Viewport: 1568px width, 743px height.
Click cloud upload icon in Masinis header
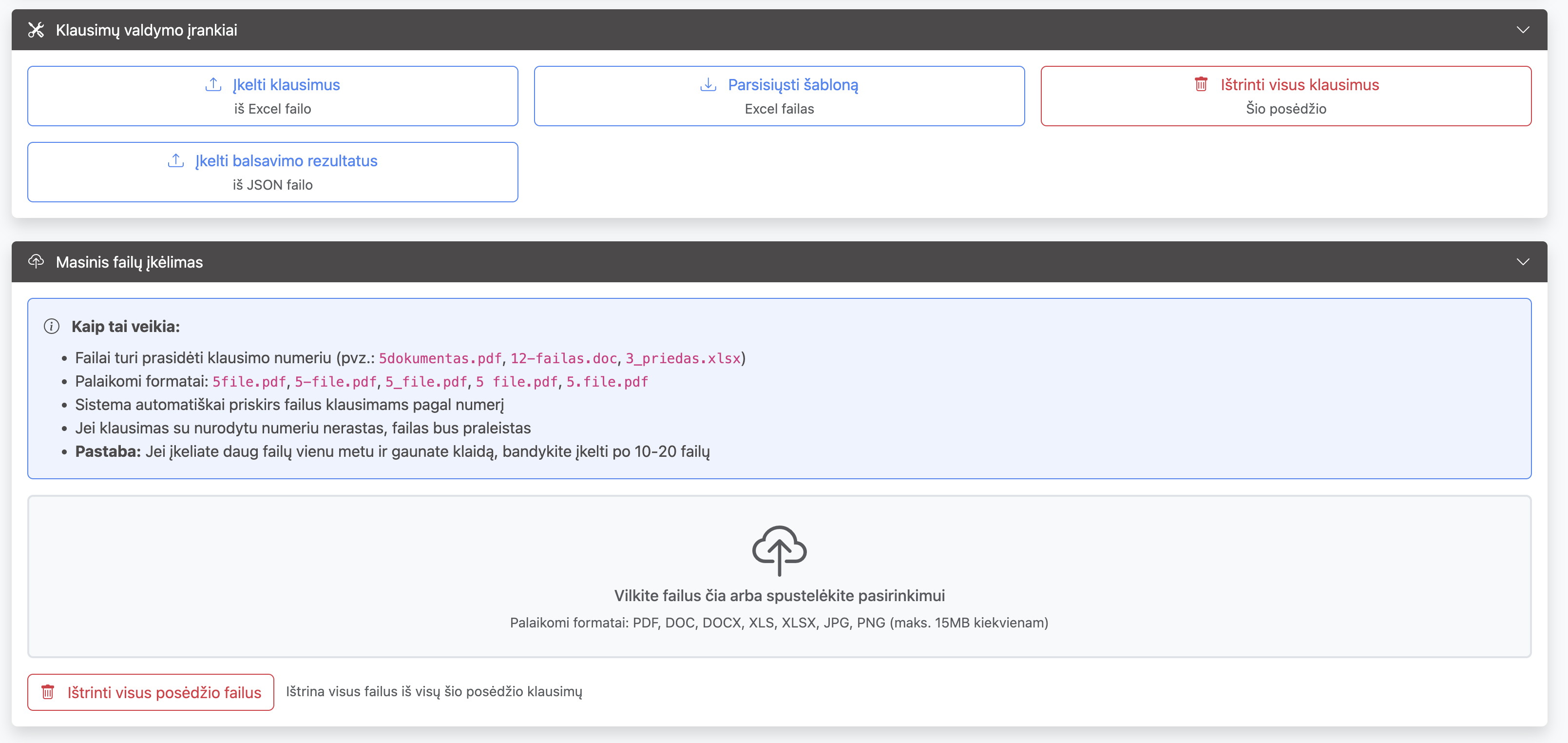(x=36, y=262)
